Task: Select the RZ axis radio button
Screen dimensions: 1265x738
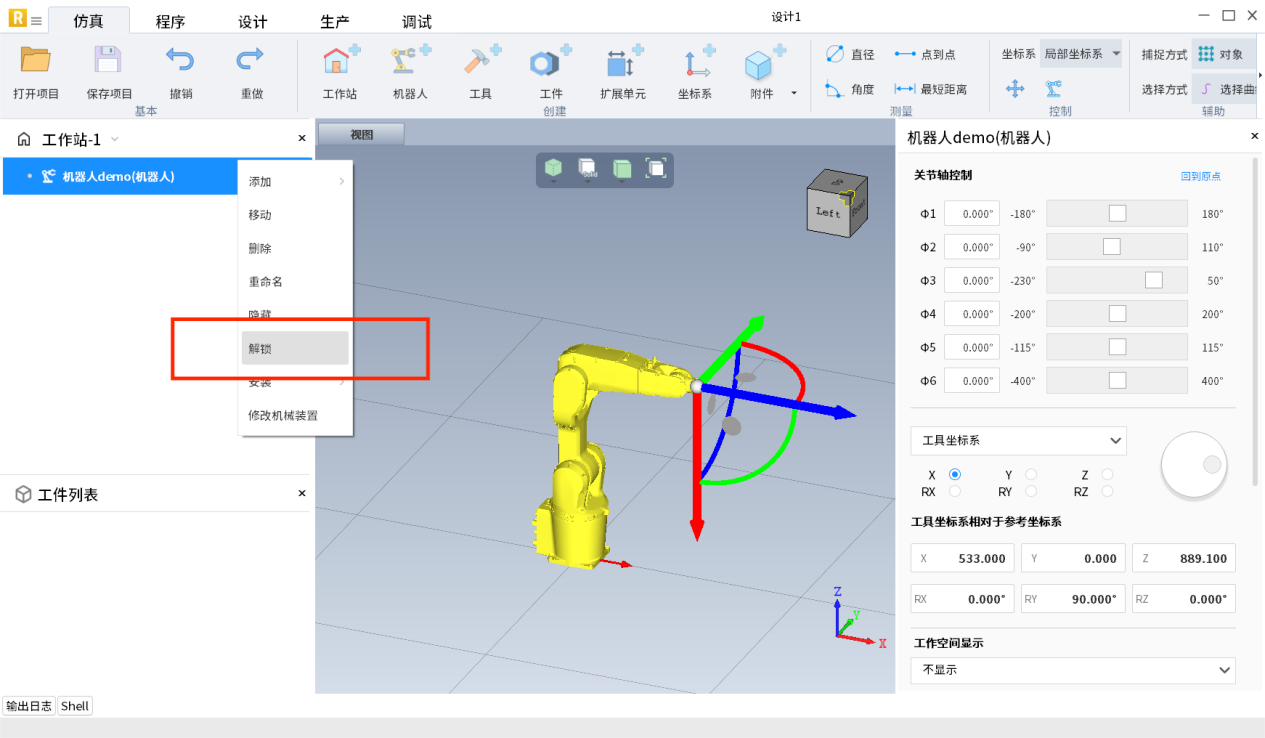Action: [1107, 491]
